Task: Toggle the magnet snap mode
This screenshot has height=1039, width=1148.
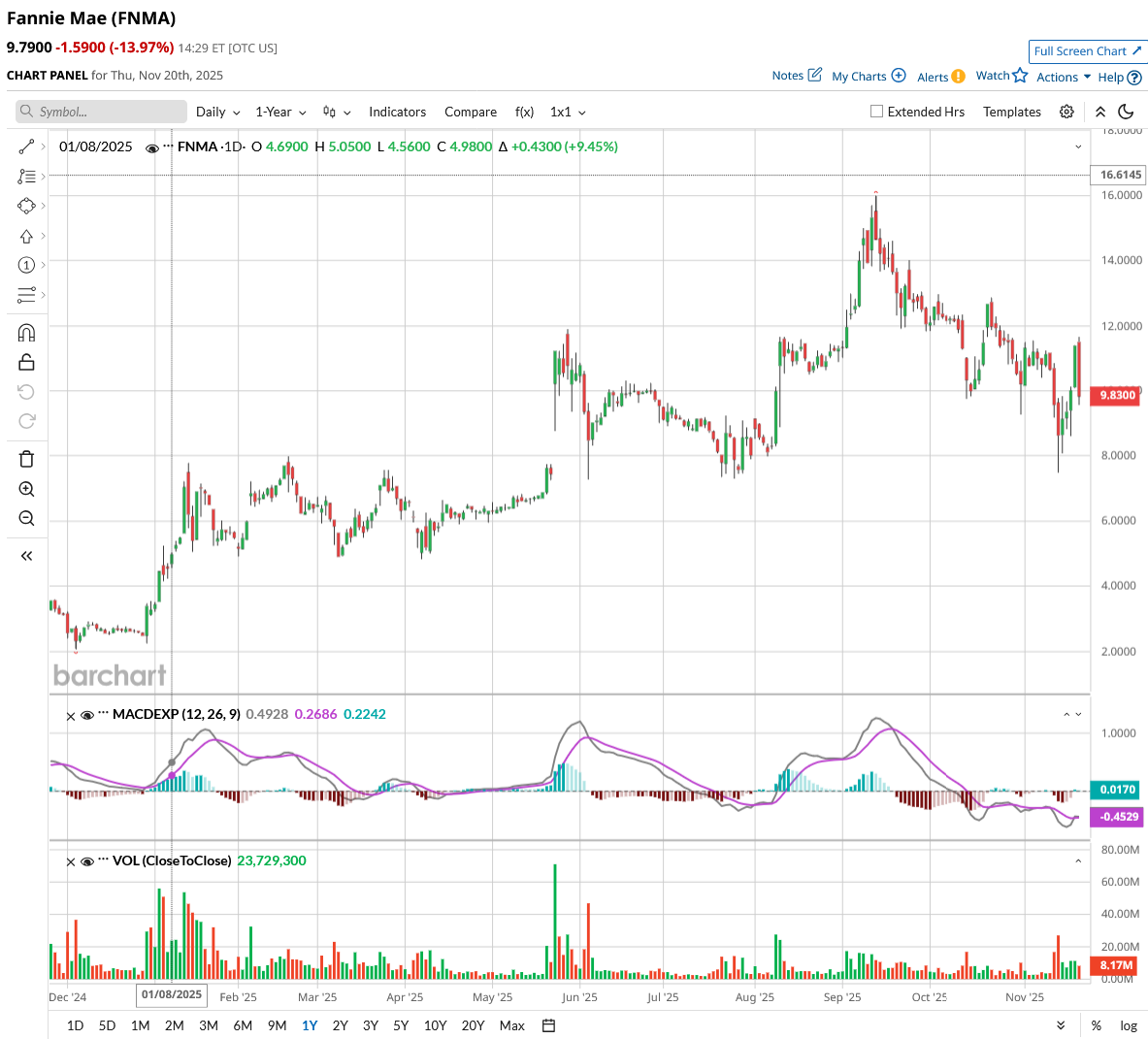Action: (26, 333)
